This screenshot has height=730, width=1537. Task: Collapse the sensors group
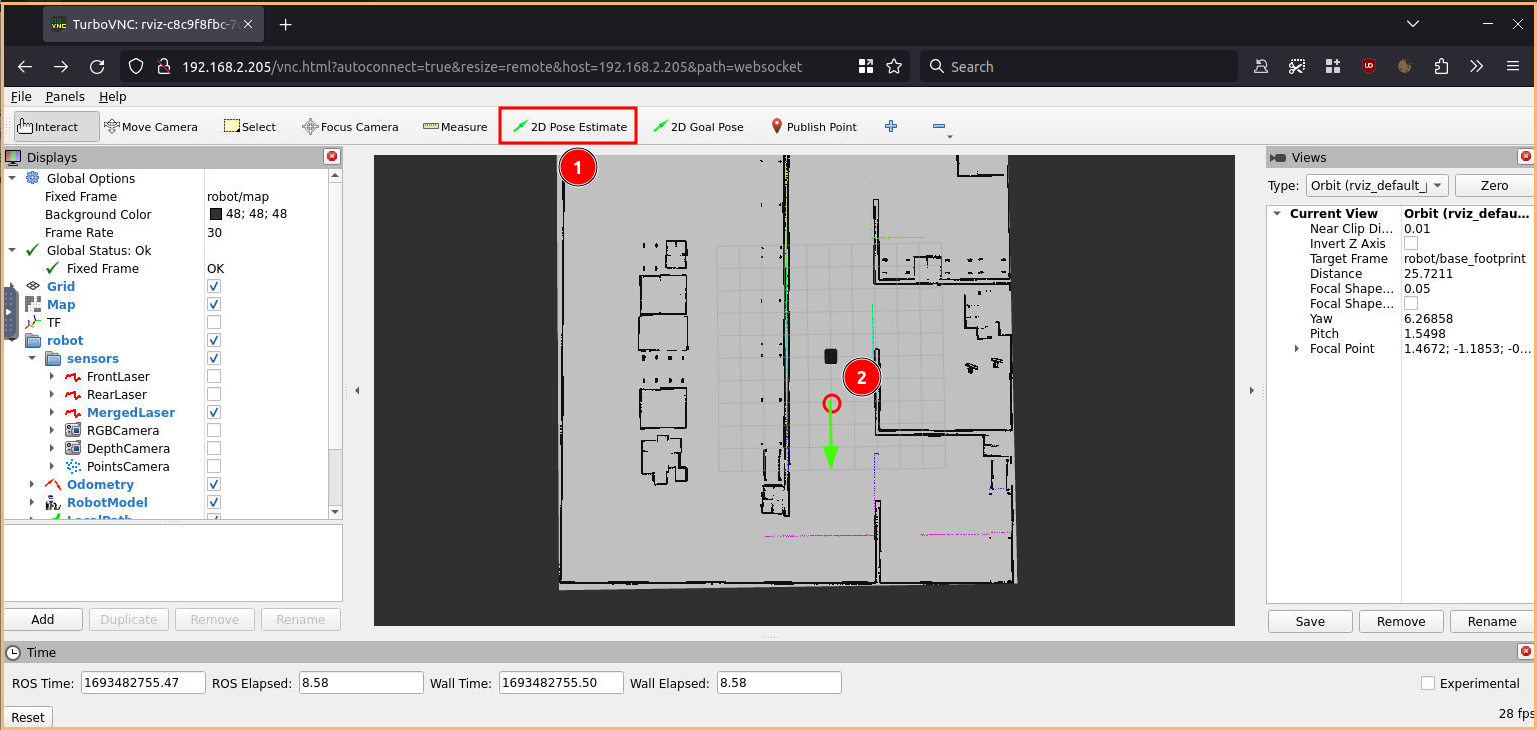coord(31,358)
